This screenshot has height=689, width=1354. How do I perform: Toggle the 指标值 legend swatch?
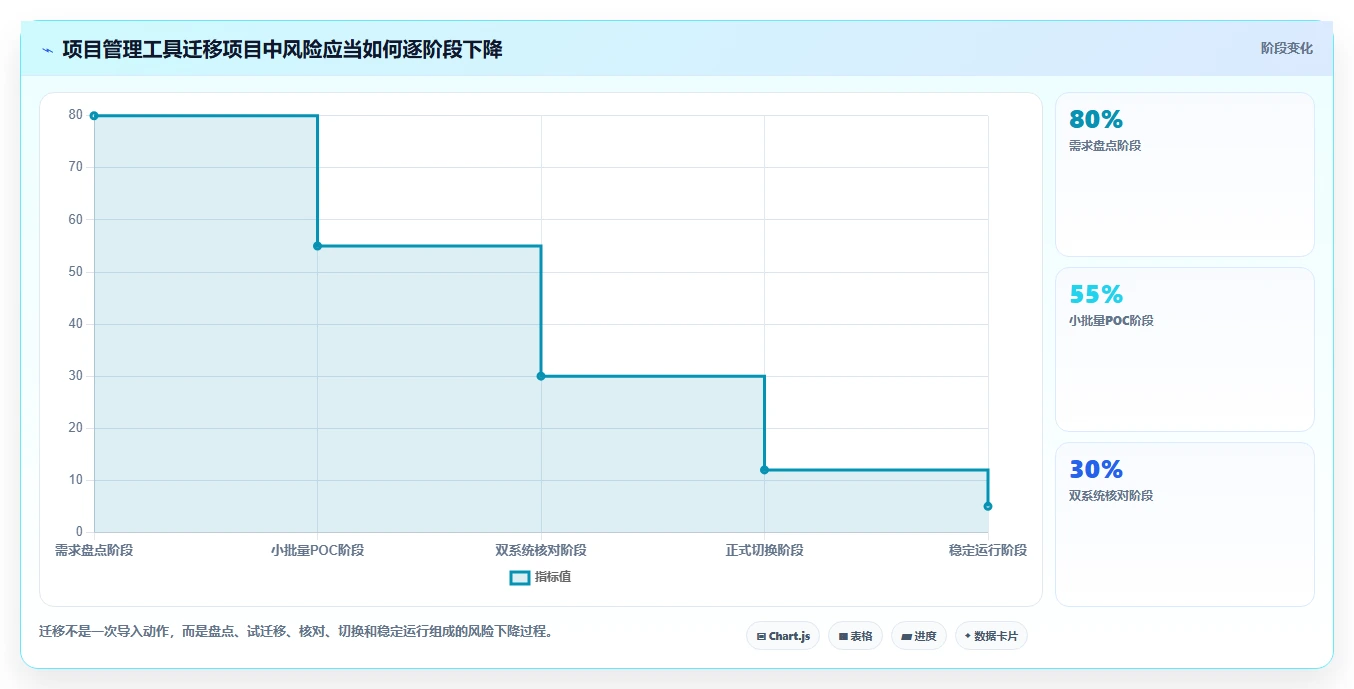519,577
